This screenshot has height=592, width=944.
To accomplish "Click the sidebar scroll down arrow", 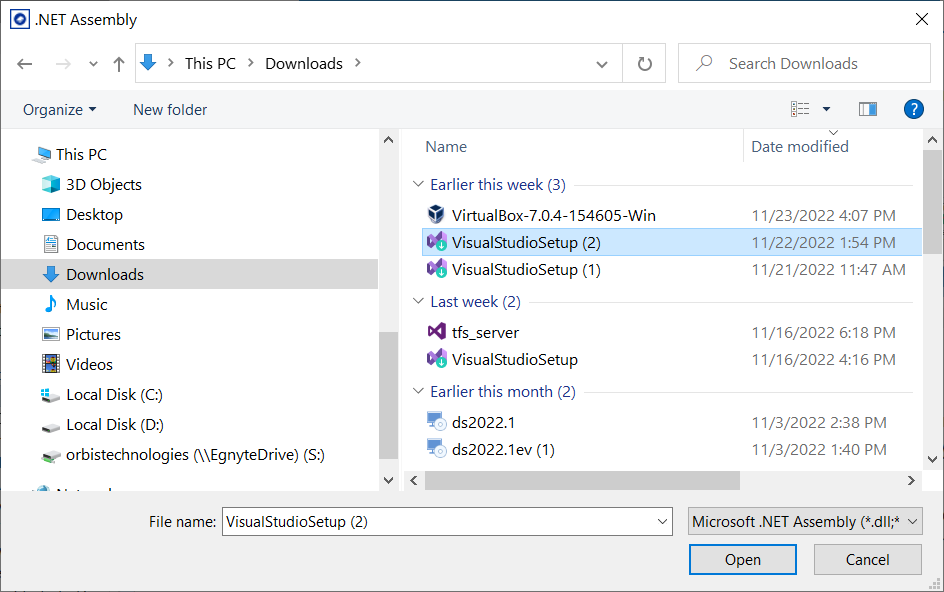I will 388,480.
